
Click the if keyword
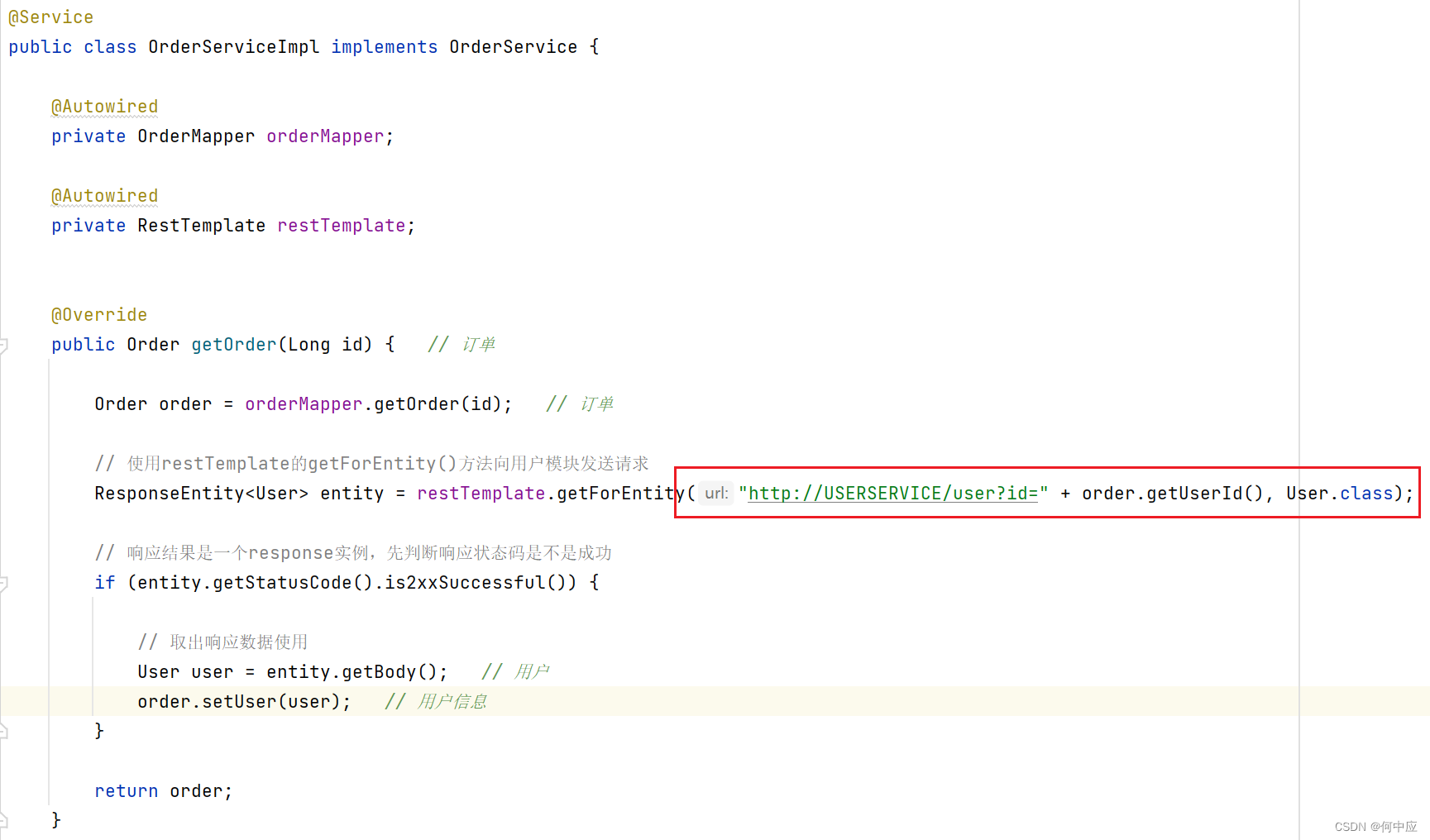point(105,583)
